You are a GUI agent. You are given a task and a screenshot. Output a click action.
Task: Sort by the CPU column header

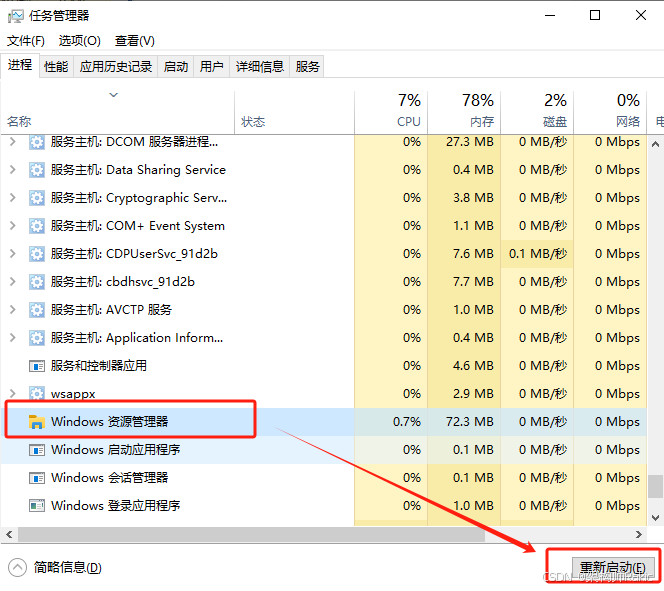pos(391,113)
